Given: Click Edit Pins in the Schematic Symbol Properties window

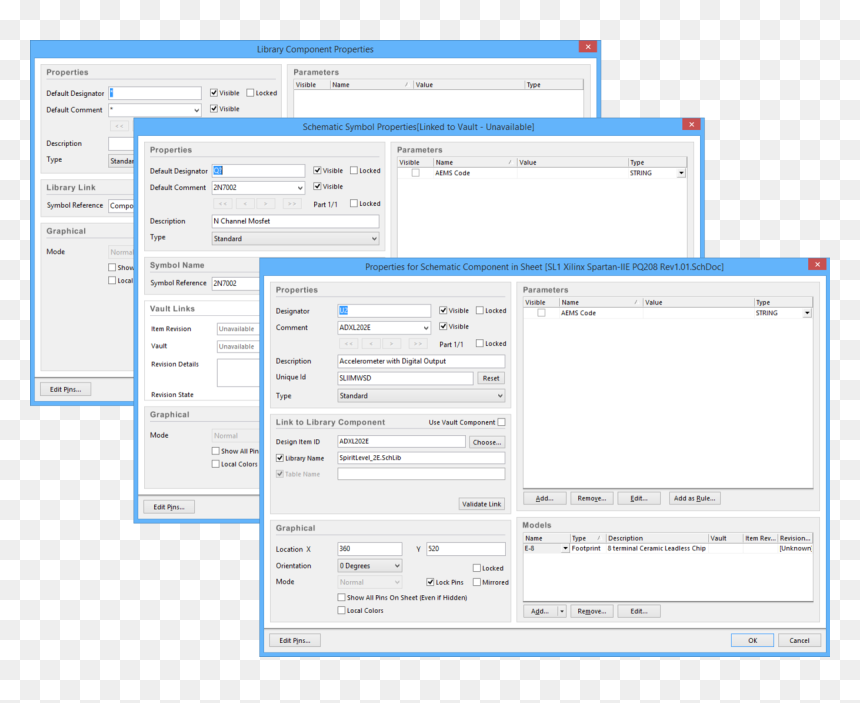Looking at the screenshot, I should pos(169,507).
